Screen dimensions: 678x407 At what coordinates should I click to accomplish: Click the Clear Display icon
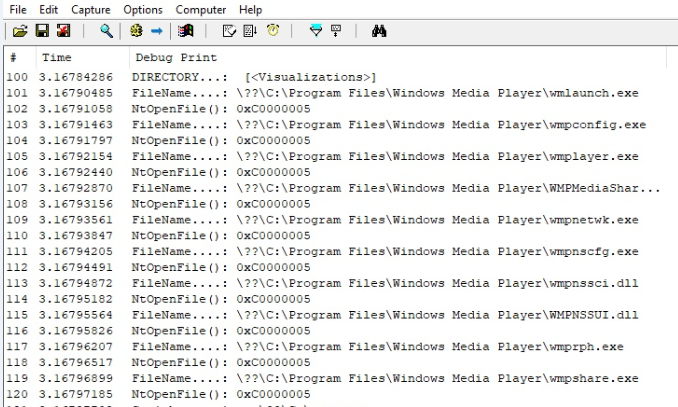(x=228, y=32)
